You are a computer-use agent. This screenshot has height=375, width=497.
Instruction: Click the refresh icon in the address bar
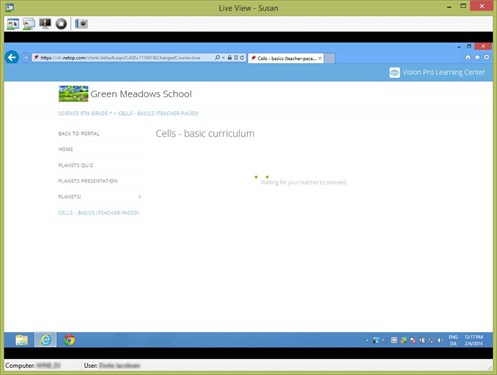click(242, 58)
